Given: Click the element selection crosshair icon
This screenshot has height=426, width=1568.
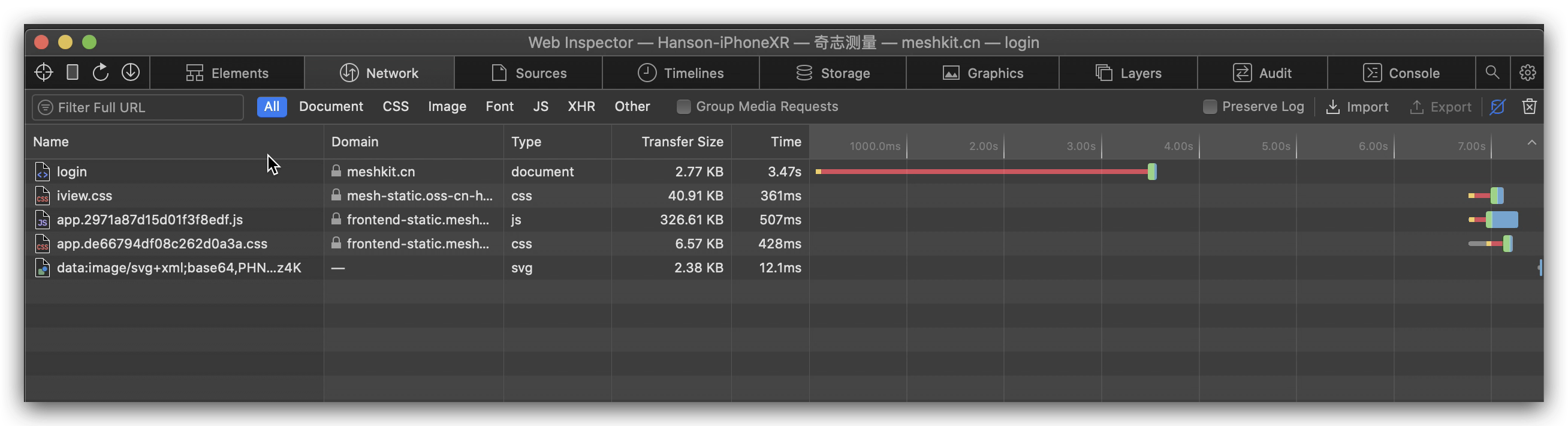Looking at the screenshot, I should [44, 73].
